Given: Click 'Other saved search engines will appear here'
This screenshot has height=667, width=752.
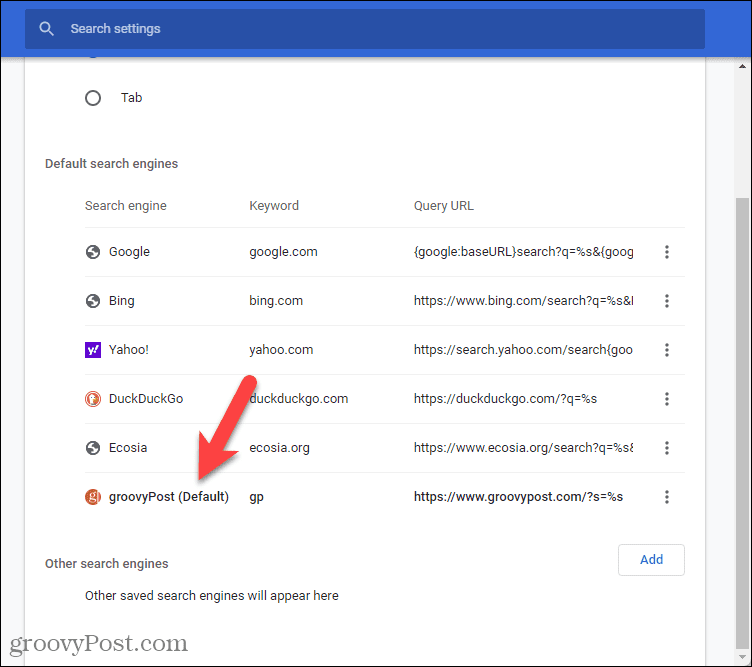Looking at the screenshot, I should pos(212,596).
